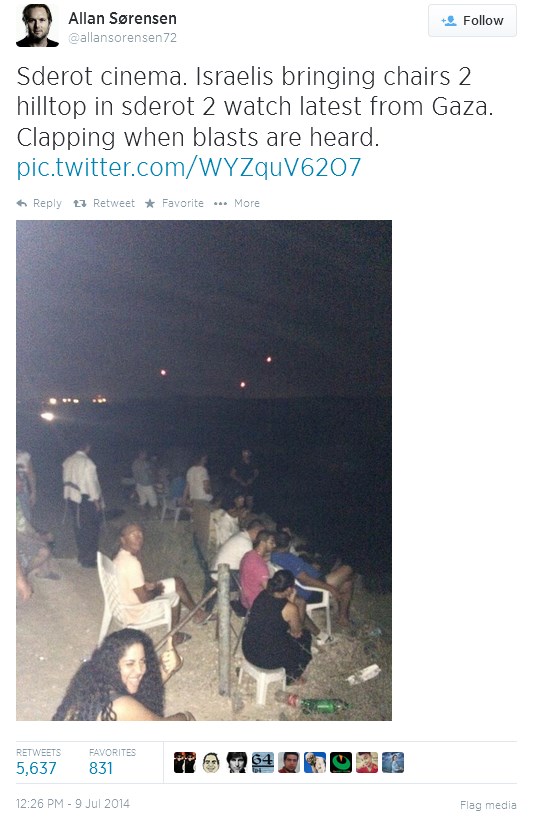This screenshot has width=545, height=825.
Task: View the 5,637 retweets count
Action: click(x=36, y=768)
